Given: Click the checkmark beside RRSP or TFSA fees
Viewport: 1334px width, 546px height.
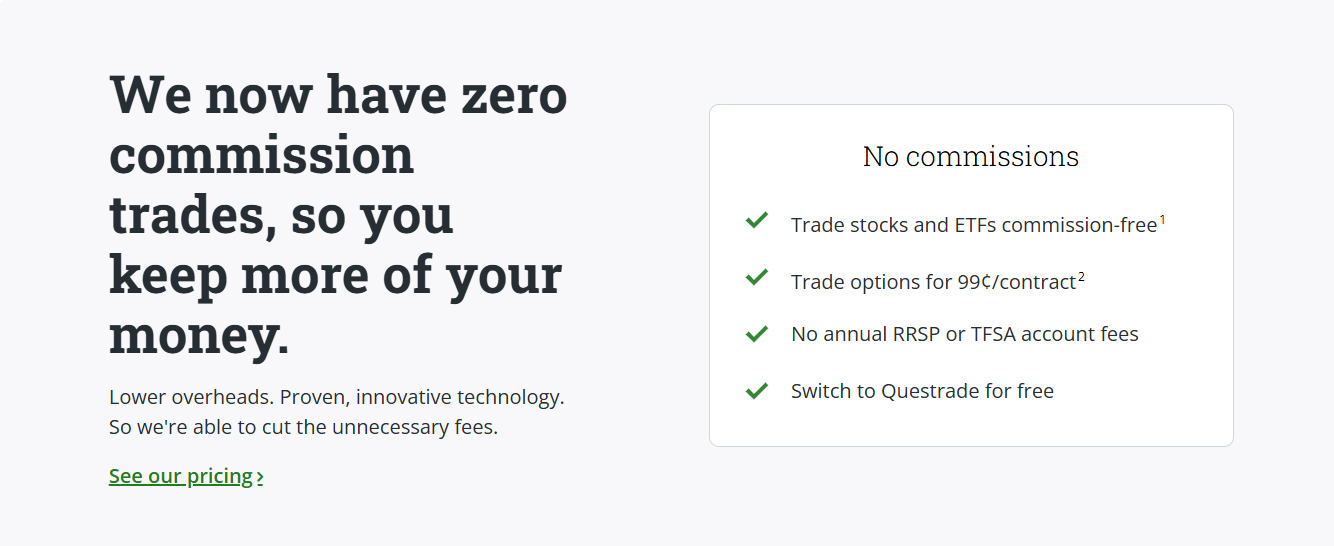Looking at the screenshot, I should click(756, 334).
